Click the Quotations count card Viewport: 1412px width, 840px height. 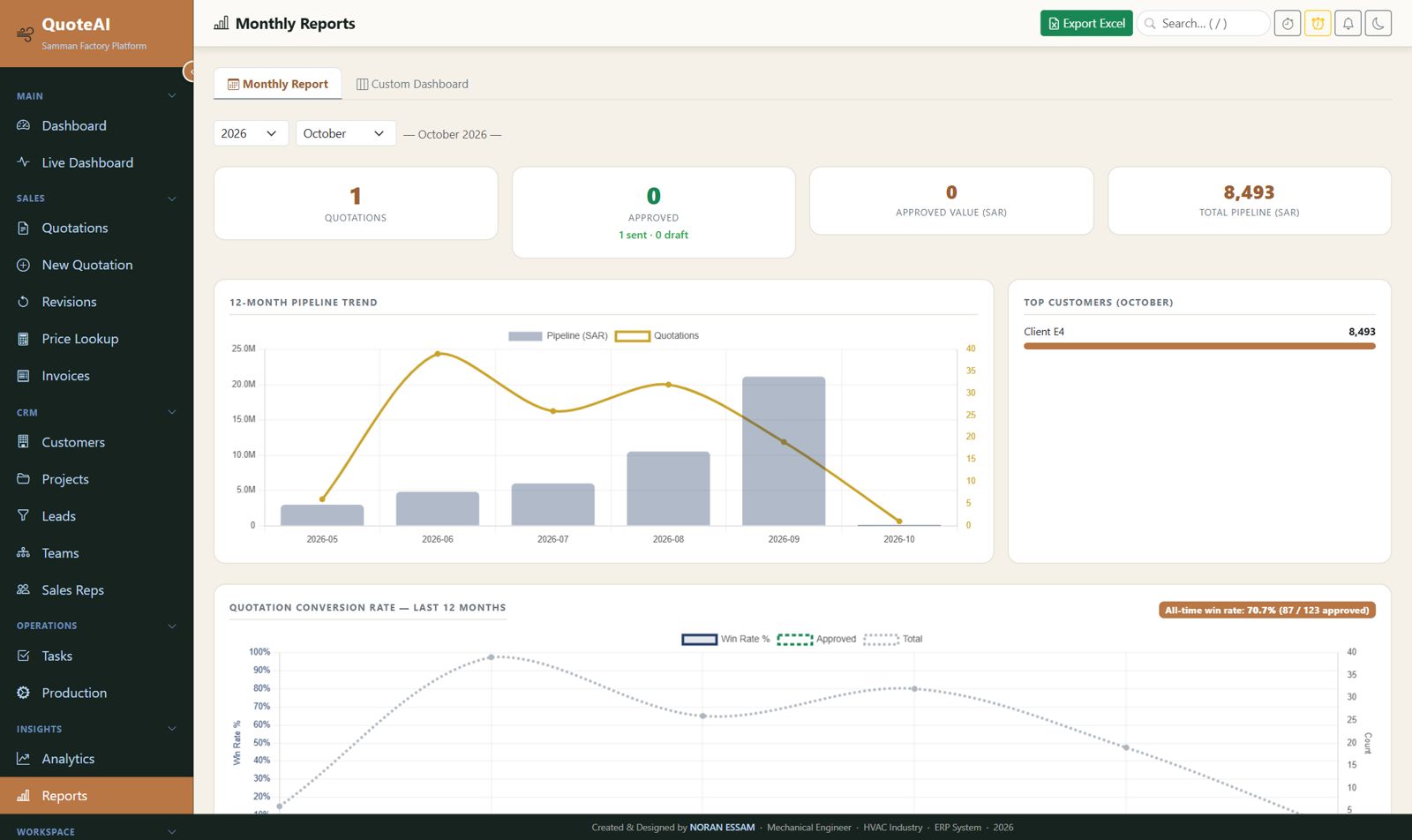(356, 203)
